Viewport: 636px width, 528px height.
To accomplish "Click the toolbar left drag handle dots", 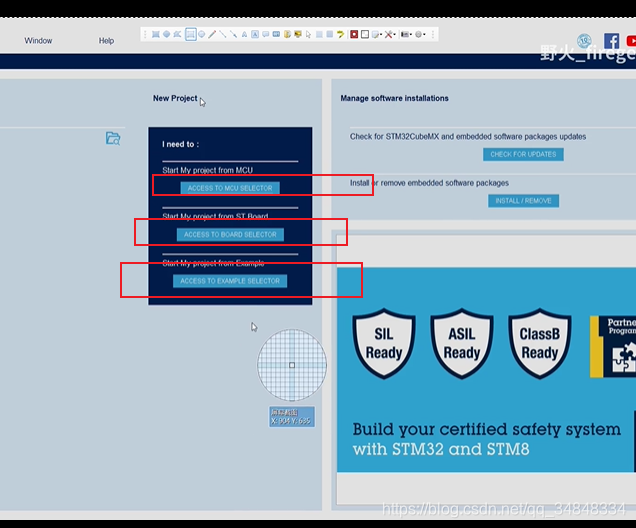I will click(145, 34).
